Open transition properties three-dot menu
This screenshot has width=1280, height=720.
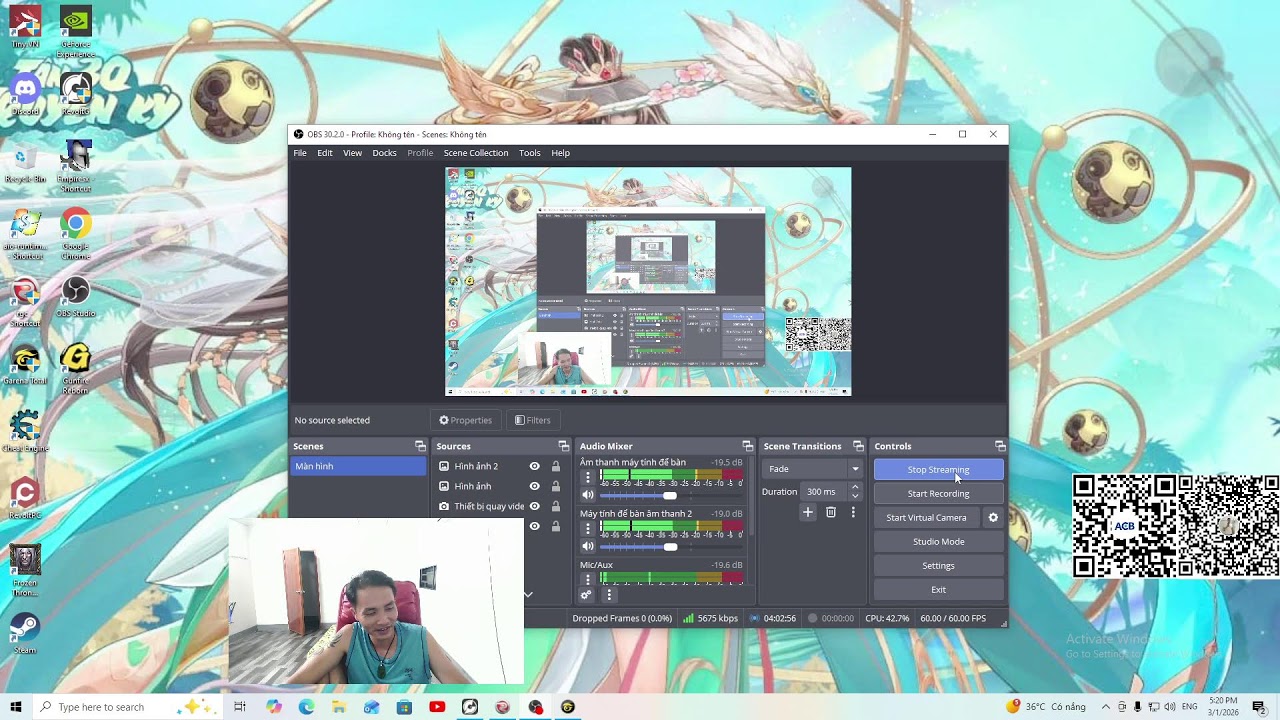point(853,512)
